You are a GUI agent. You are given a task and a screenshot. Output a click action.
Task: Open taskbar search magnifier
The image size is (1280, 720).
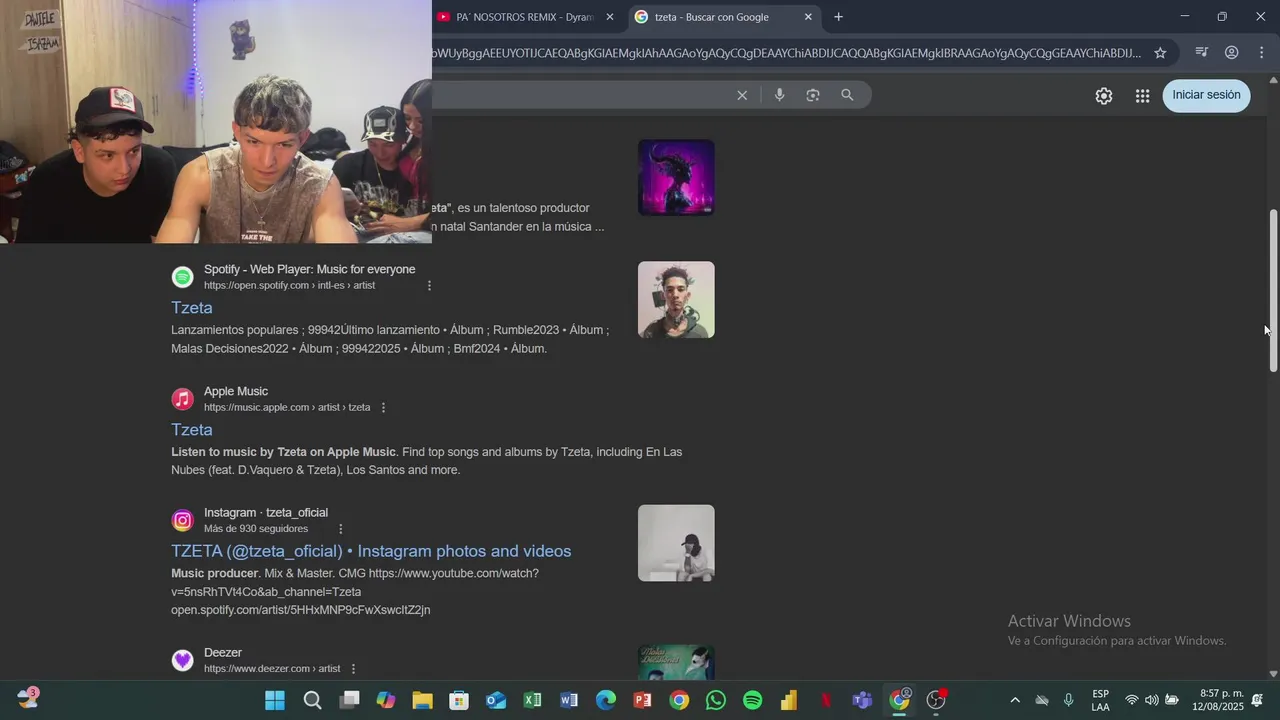tap(312, 700)
